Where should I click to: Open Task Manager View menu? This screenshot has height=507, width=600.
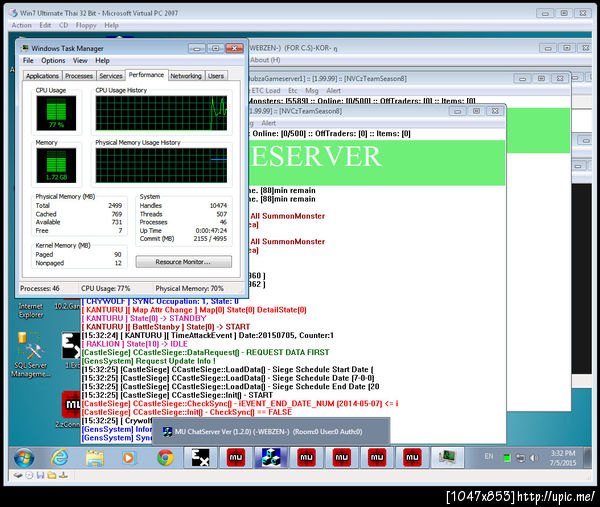80,60
